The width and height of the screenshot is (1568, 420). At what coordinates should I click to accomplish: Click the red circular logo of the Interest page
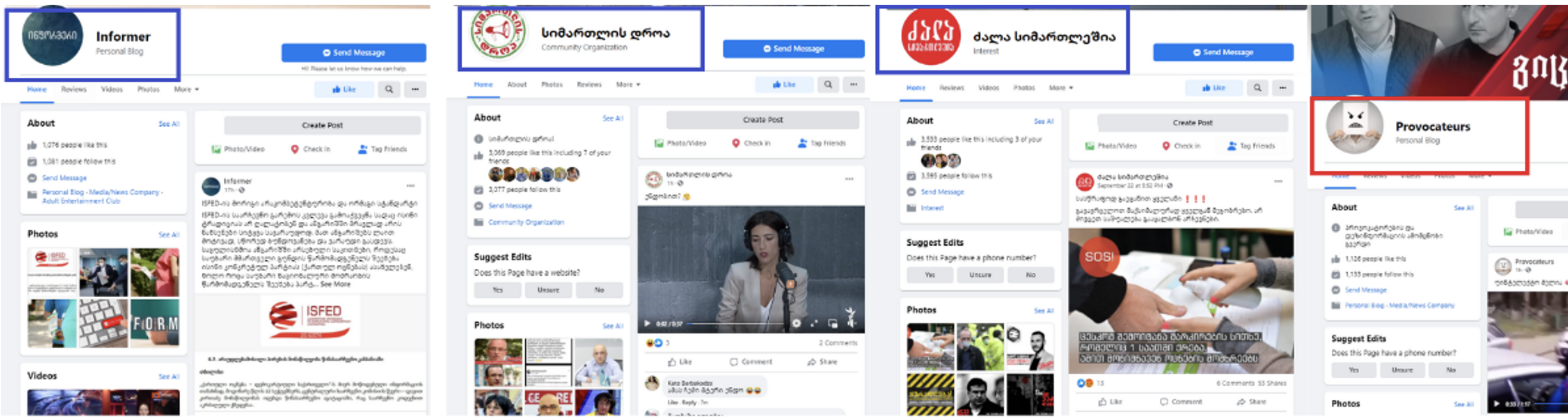click(931, 36)
